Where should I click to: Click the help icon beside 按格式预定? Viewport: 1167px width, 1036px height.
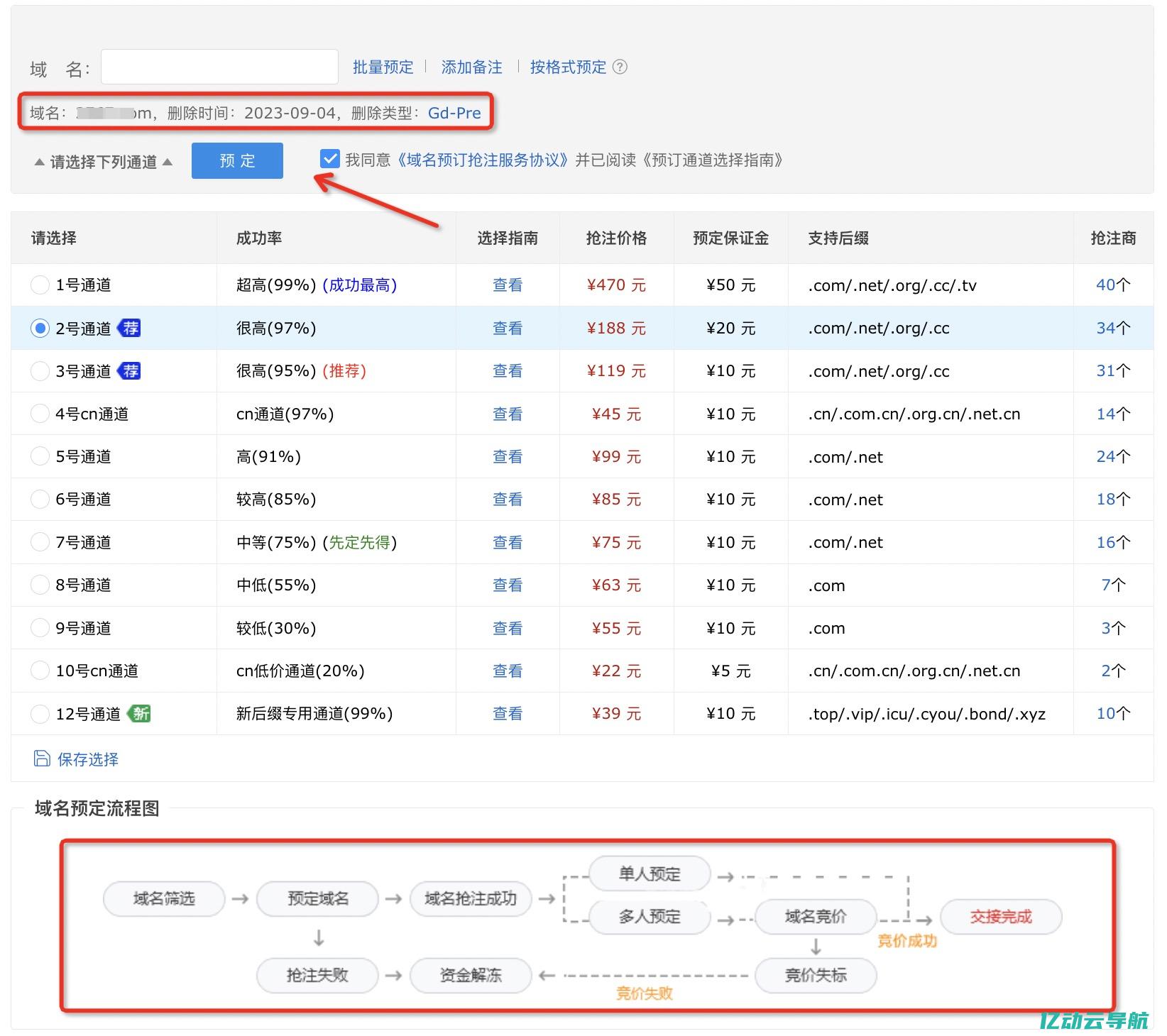pyautogui.click(x=620, y=67)
